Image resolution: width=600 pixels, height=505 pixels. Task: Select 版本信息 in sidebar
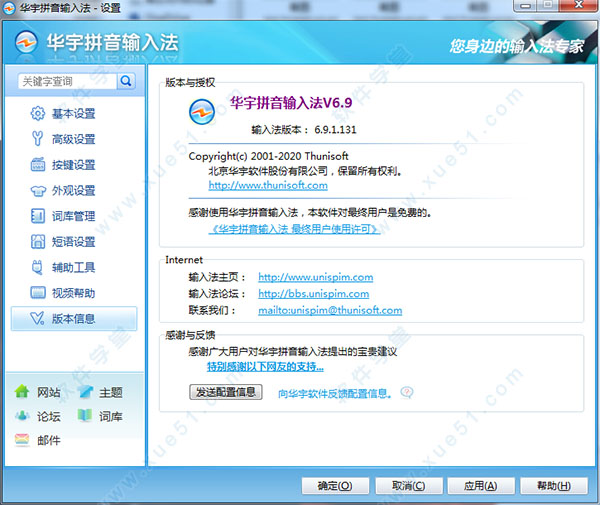73,319
